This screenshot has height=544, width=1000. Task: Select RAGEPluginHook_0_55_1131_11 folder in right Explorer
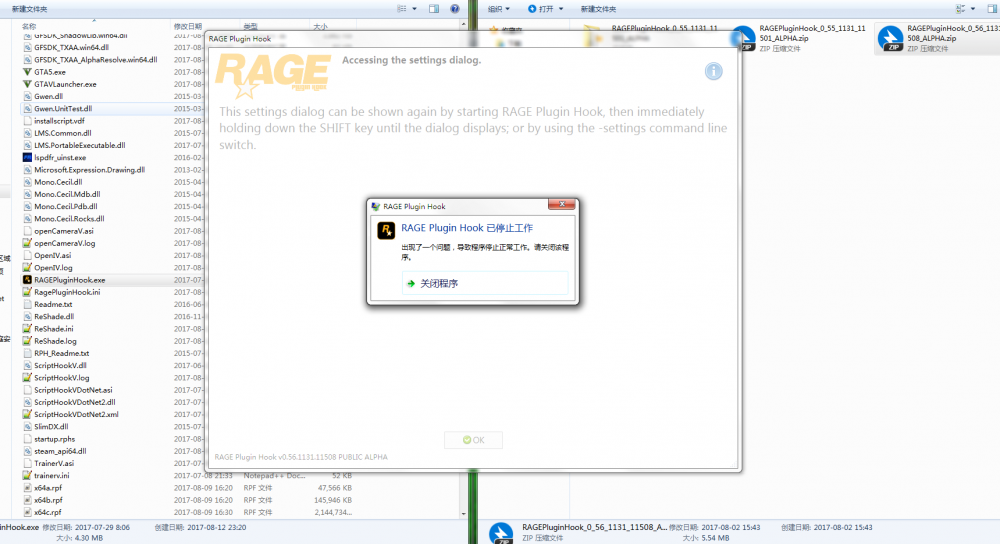point(652,35)
